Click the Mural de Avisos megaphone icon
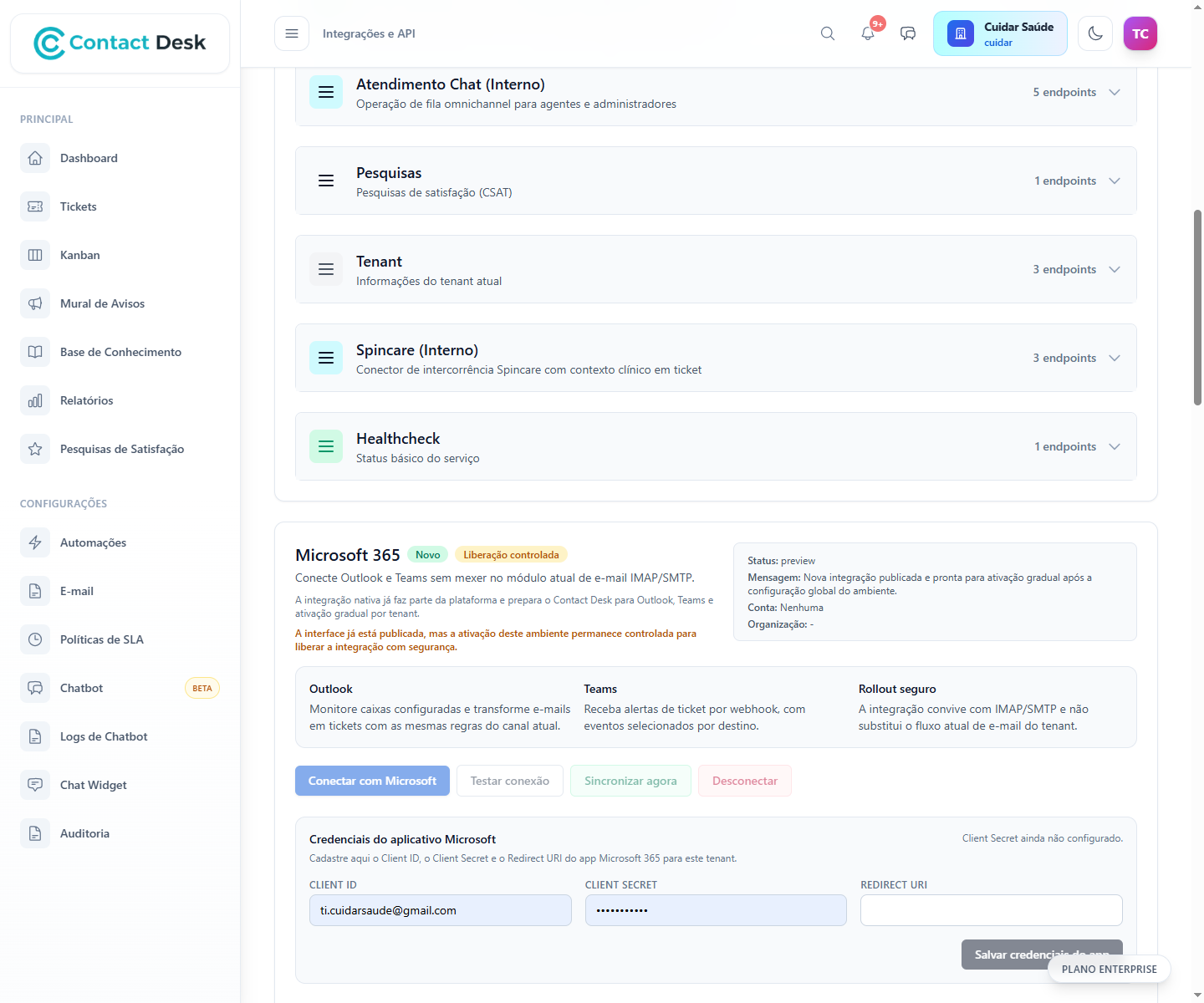This screenshot has width=1204, height=1003. pos(35,303)
